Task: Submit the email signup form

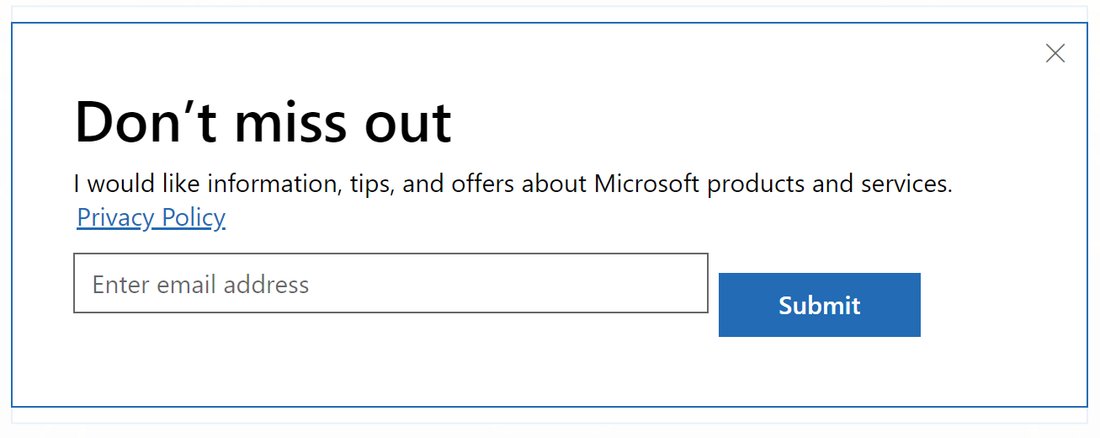Action: point(819,305)
